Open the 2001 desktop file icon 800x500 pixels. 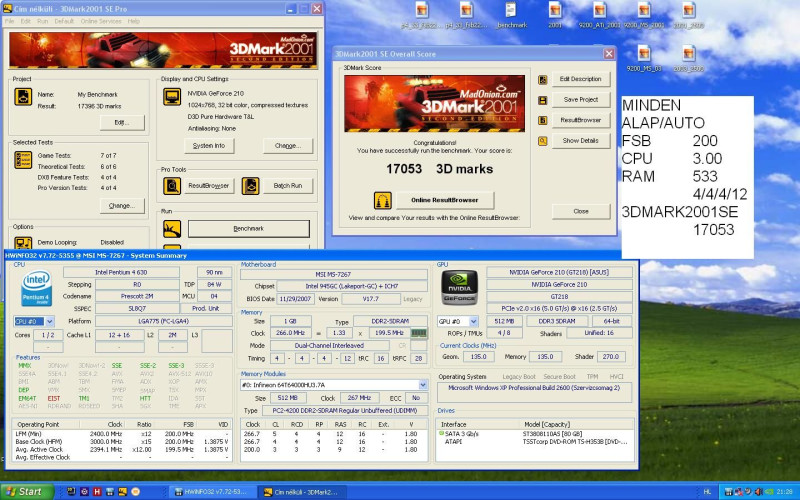pos(555,15)
